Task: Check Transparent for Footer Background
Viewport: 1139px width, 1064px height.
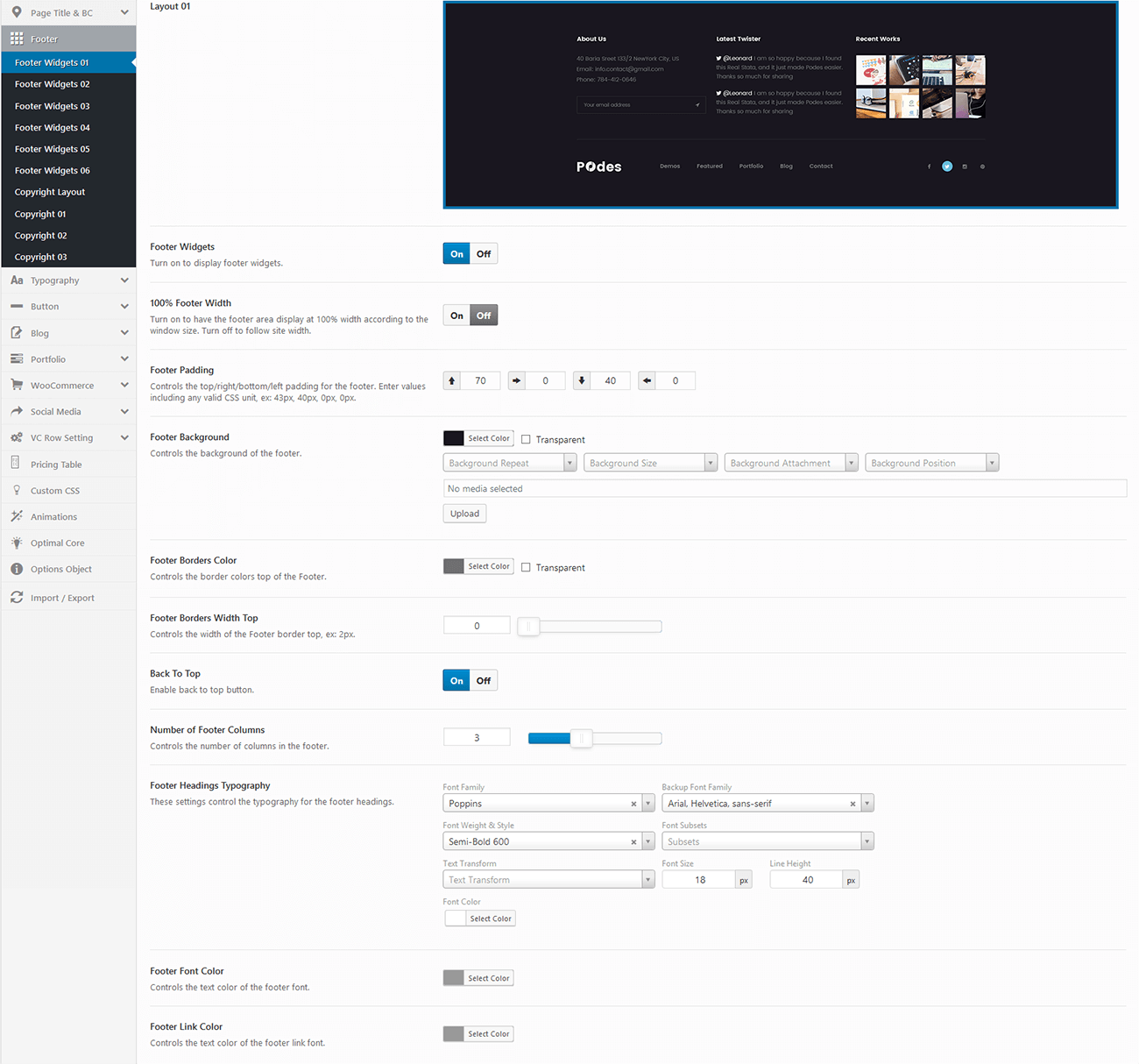Action: (x=526, y=440)
